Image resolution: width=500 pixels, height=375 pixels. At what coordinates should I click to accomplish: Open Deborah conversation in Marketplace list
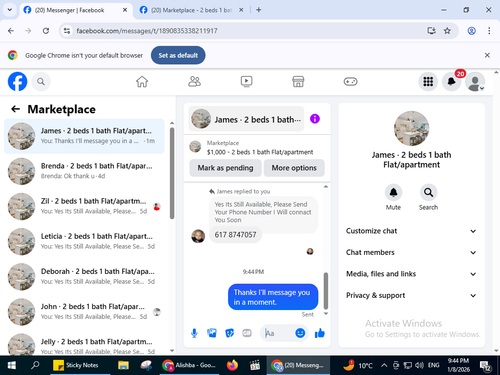click(x=84, y=276)
